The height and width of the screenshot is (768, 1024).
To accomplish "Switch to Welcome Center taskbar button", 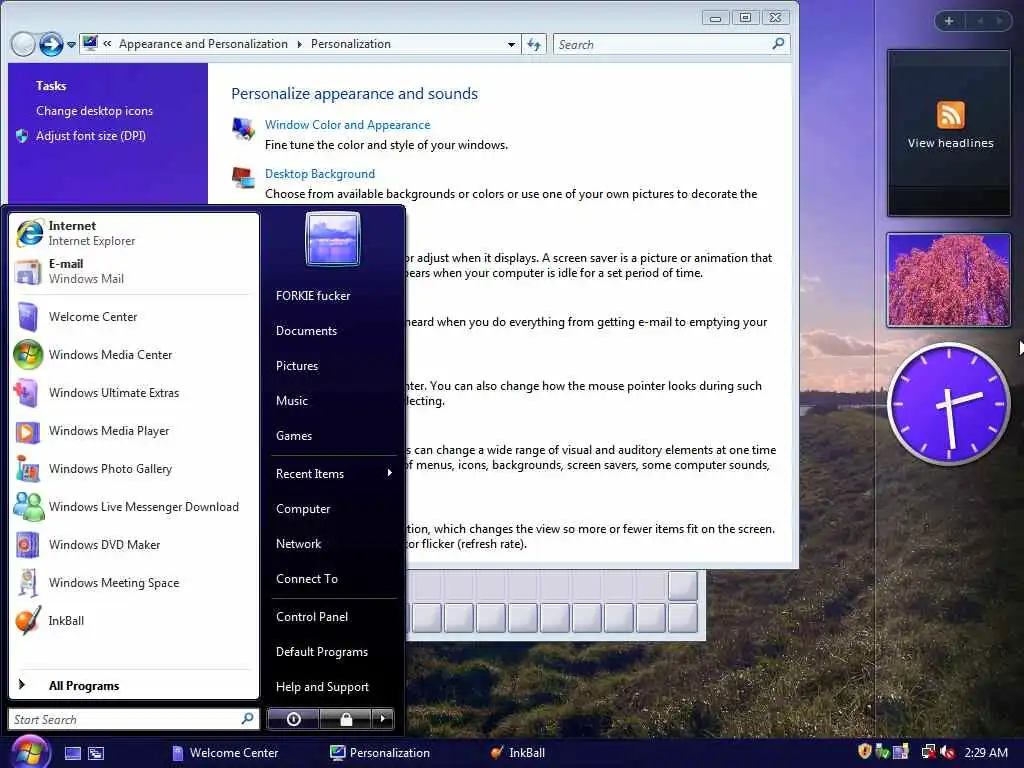I will [225, 753].
